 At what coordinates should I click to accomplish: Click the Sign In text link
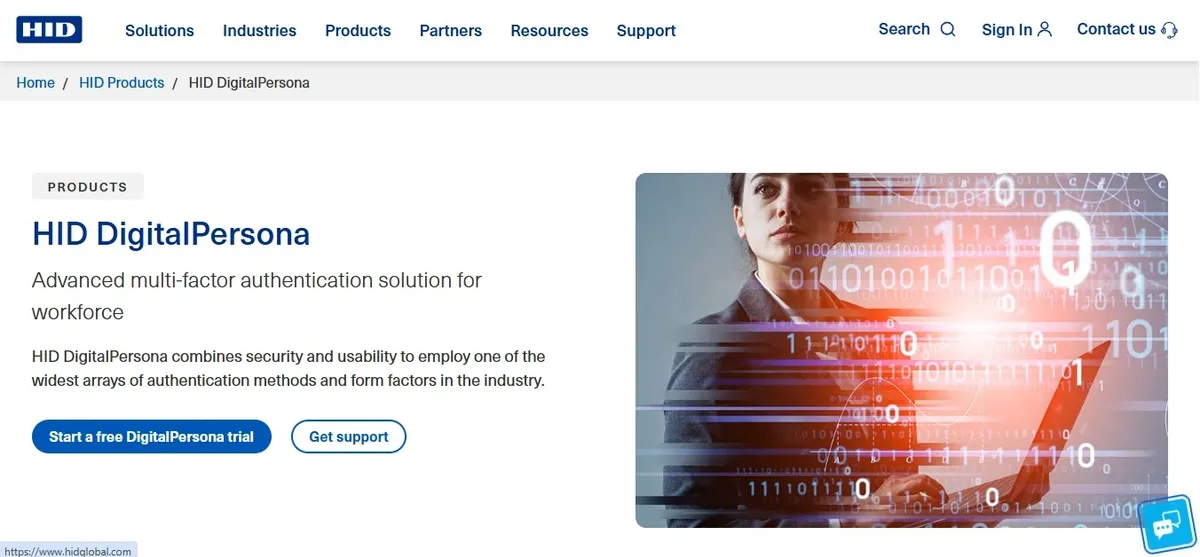coord(1006,30)
